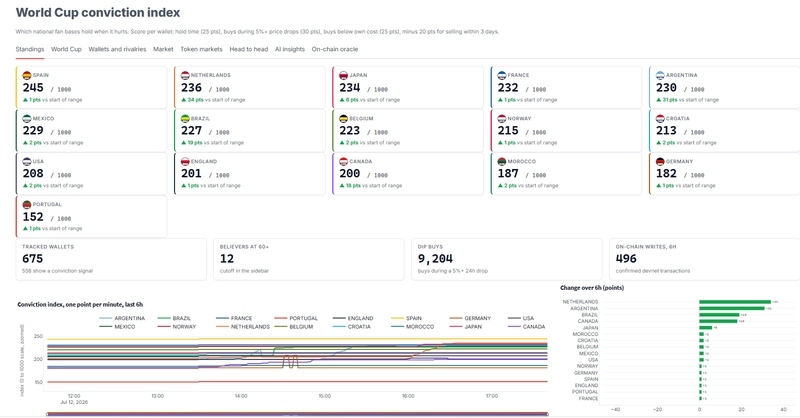
Task: Switch to the On-chain oracle tab
Action: click(x=335, y=50)
